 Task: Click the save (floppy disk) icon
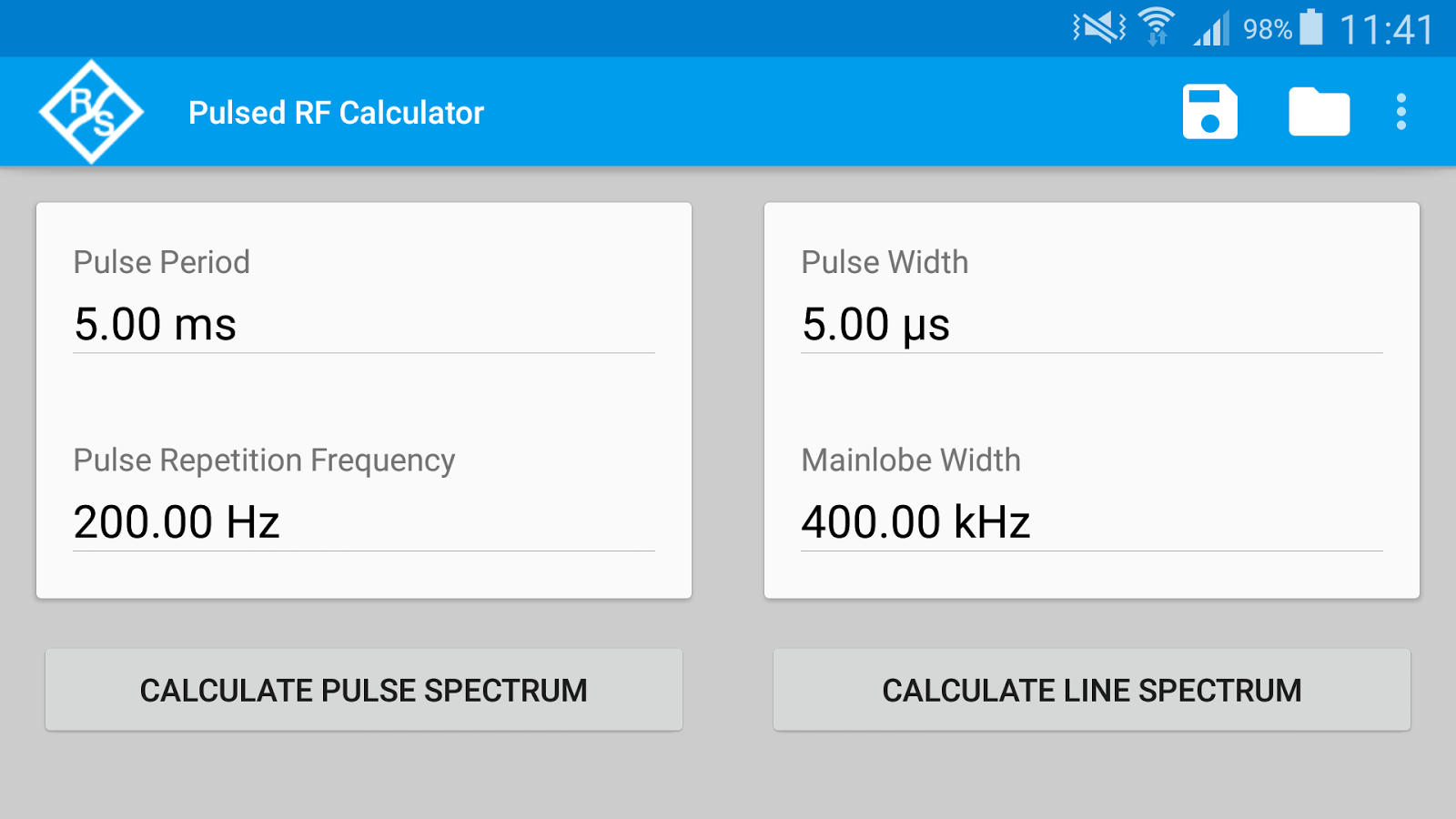pos(1211,111)
